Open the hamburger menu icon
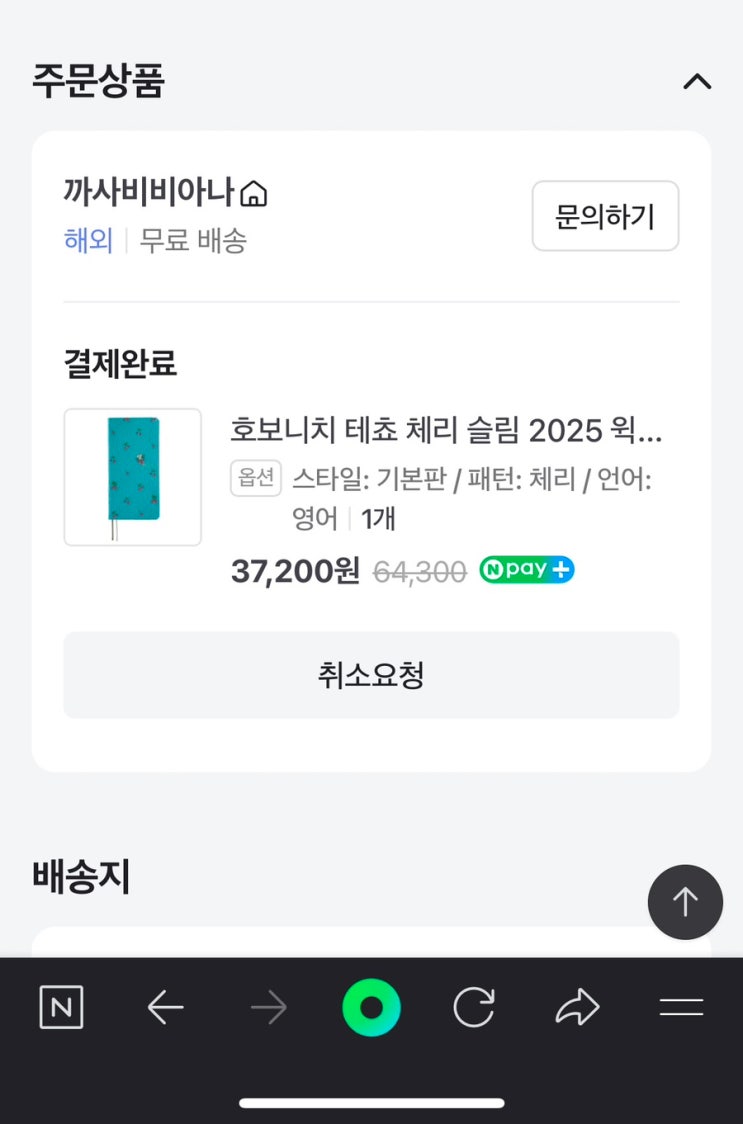This screenshot has height=1124, width=743. tap(681, 1007)
